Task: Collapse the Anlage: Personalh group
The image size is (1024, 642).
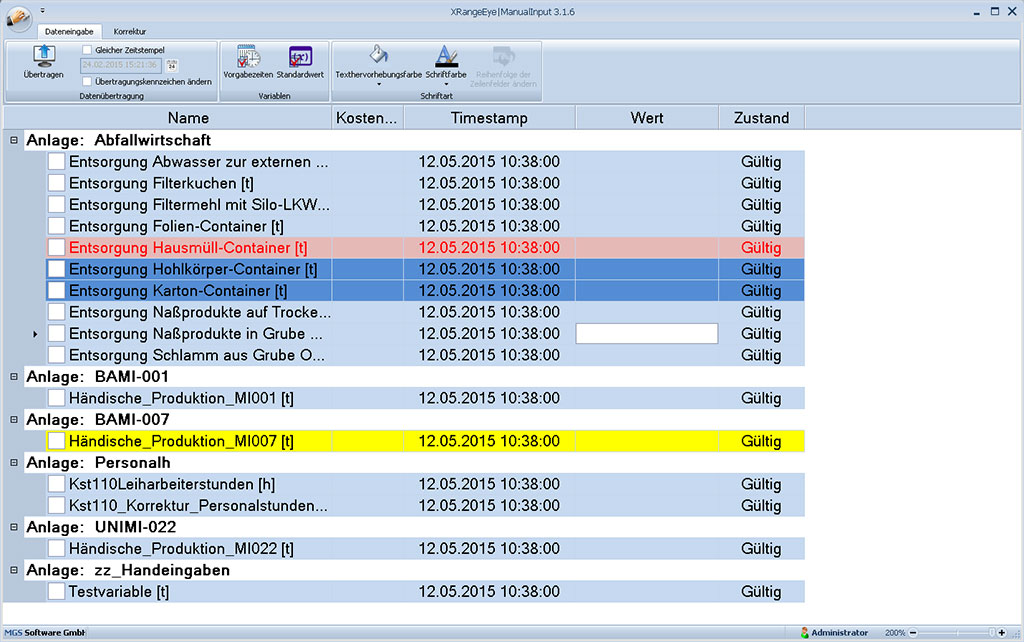Action: tap(14, 463)
